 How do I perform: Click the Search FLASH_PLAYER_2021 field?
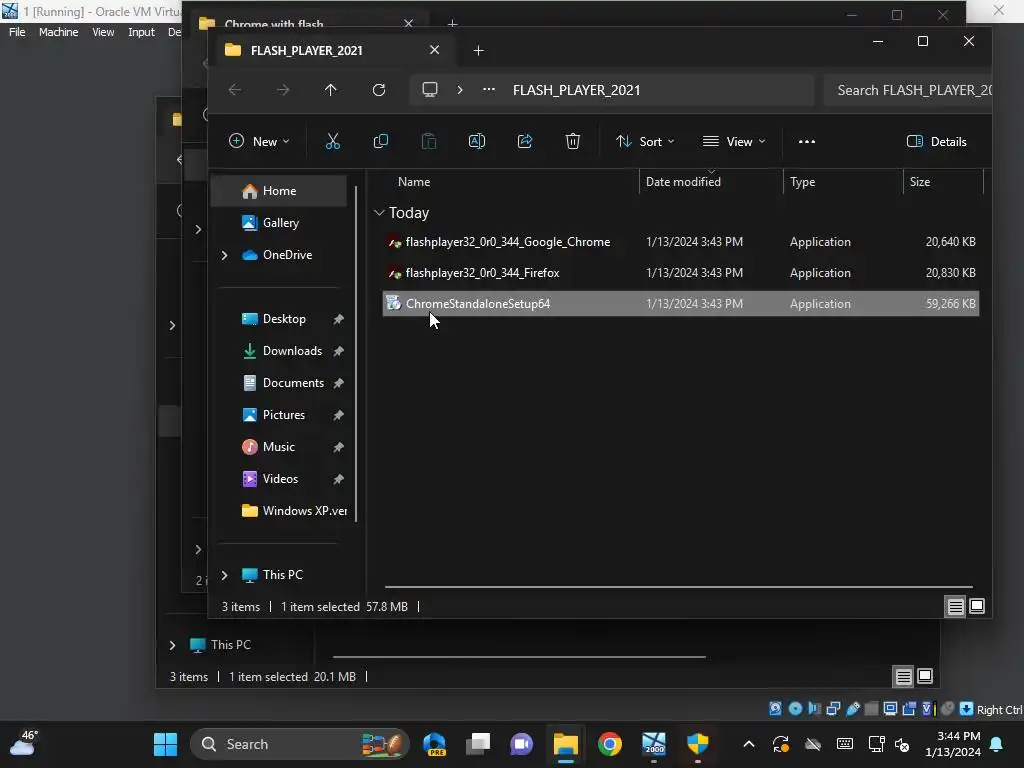pyautogui.click(x=908, y=90)
